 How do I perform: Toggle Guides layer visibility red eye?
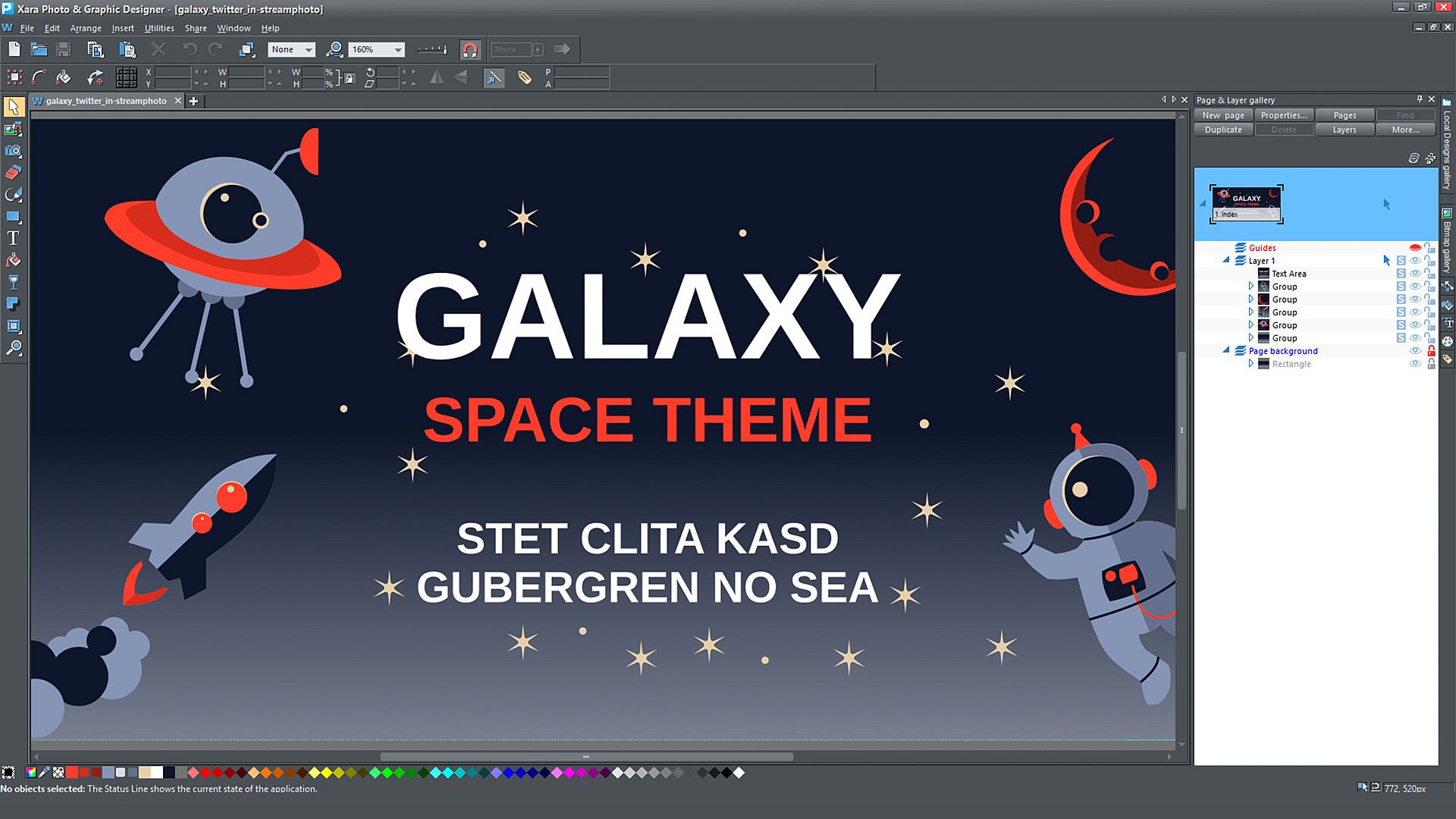pos(1415,248)
